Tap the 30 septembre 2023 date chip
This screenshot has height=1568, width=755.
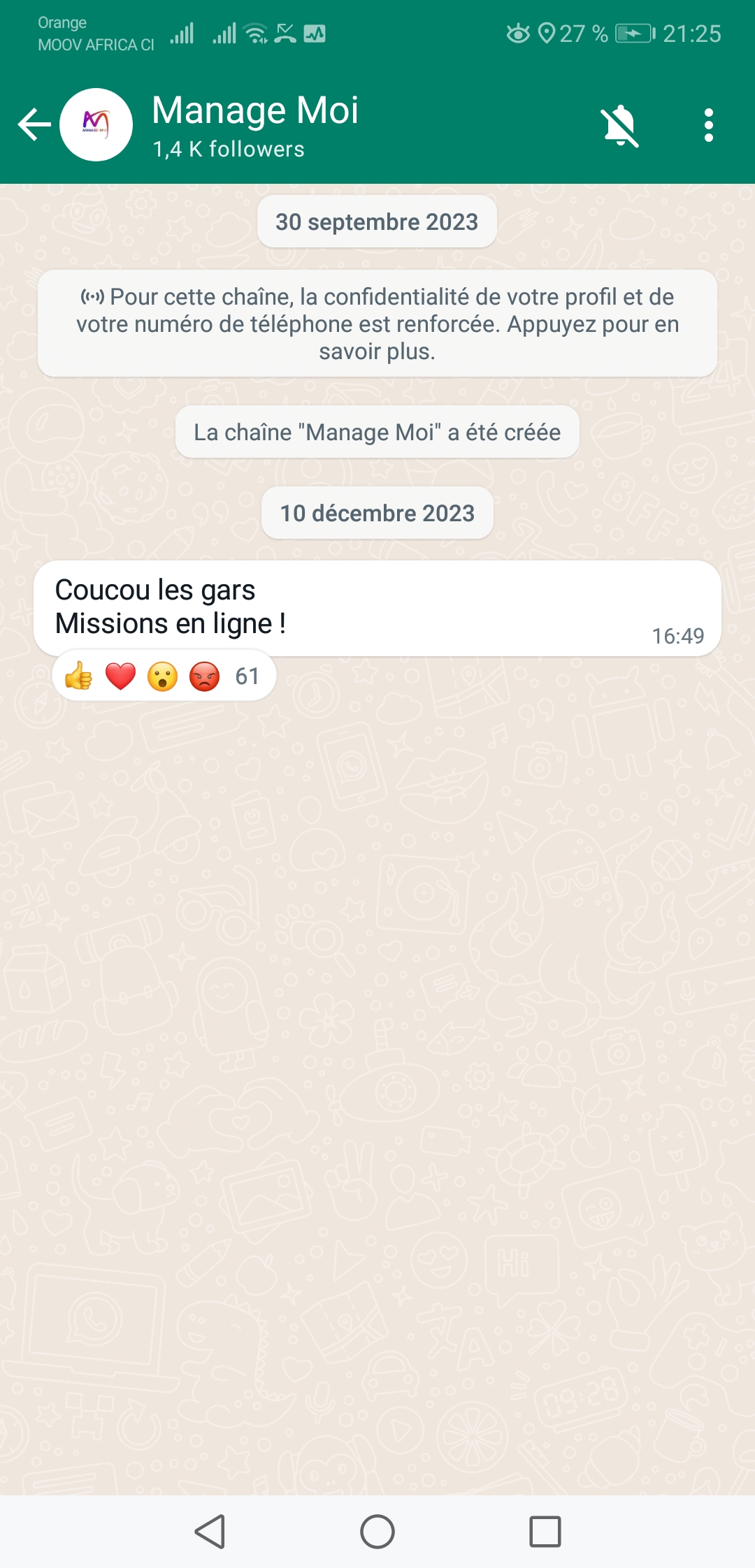pyautogui.click(x=377, y=222)
